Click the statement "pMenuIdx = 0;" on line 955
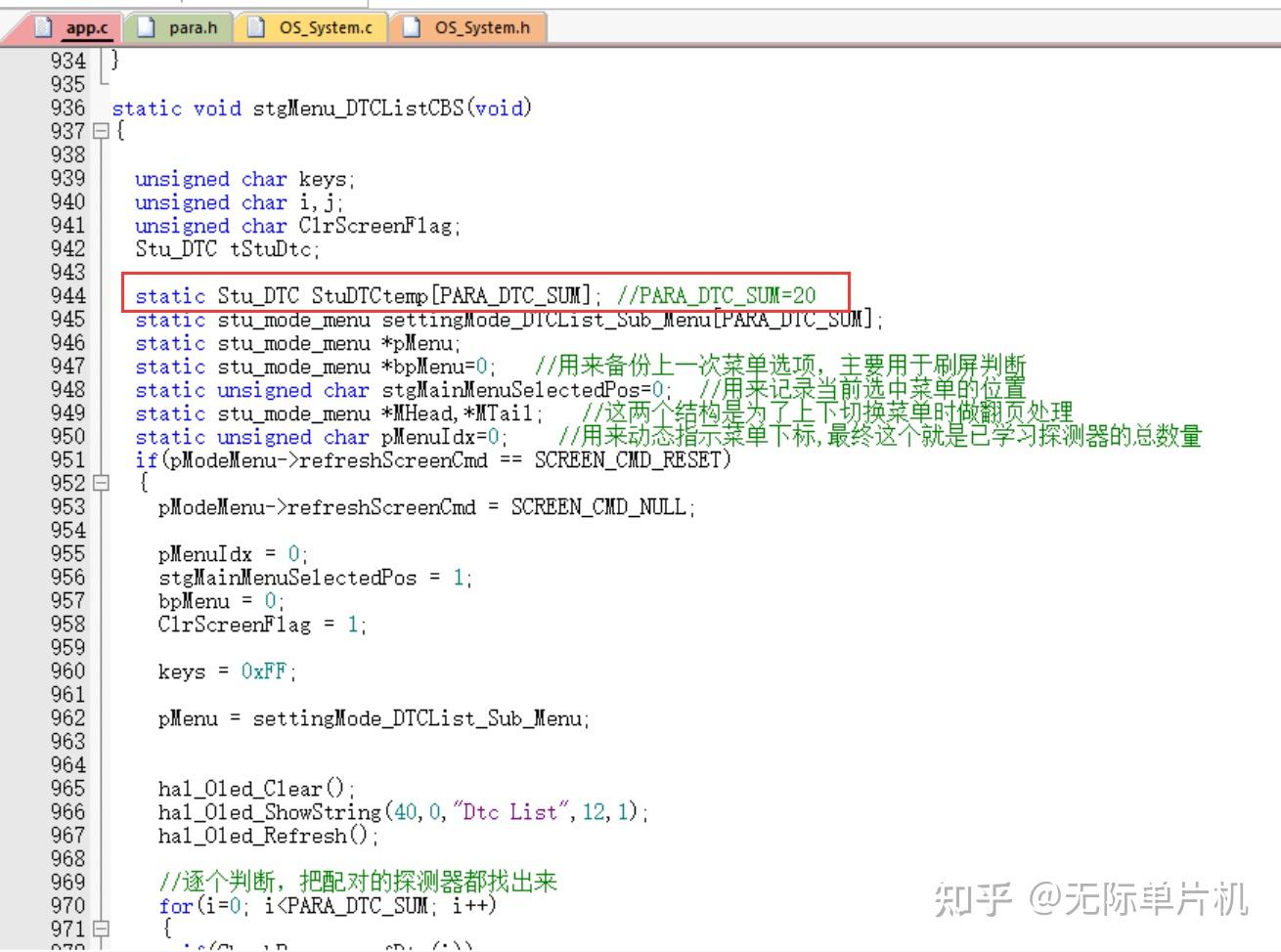1281x952 pixels. click(x=233, y=553)
